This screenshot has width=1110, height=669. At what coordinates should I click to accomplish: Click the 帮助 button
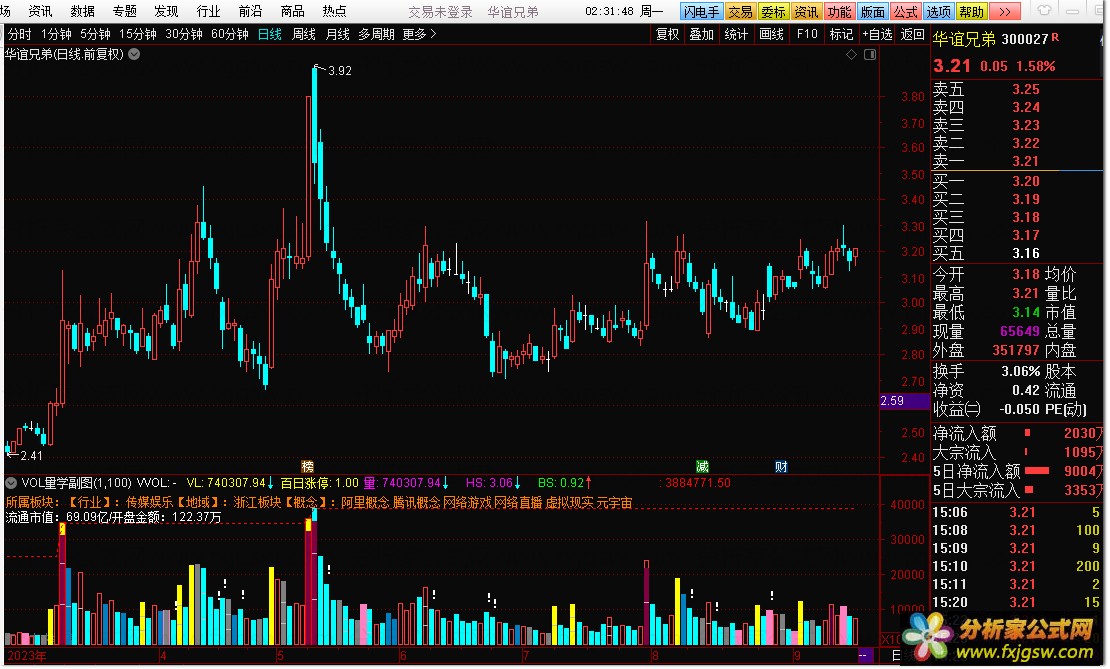click(x=971, y=11)
